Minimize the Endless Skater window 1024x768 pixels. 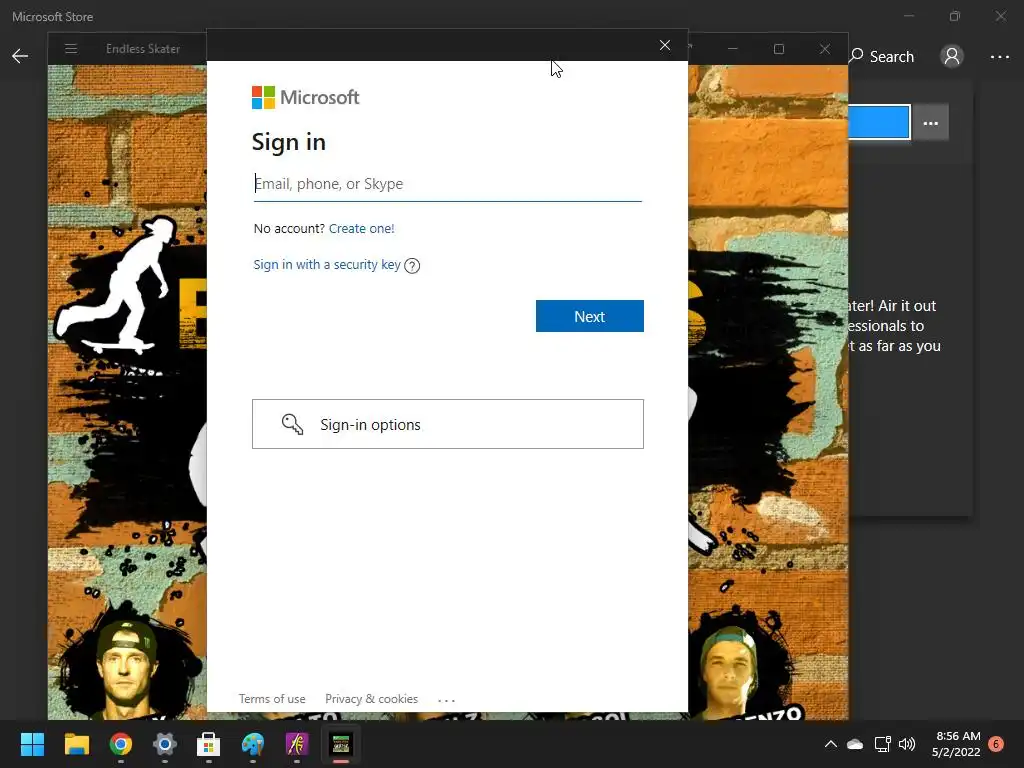coord(733,49)
